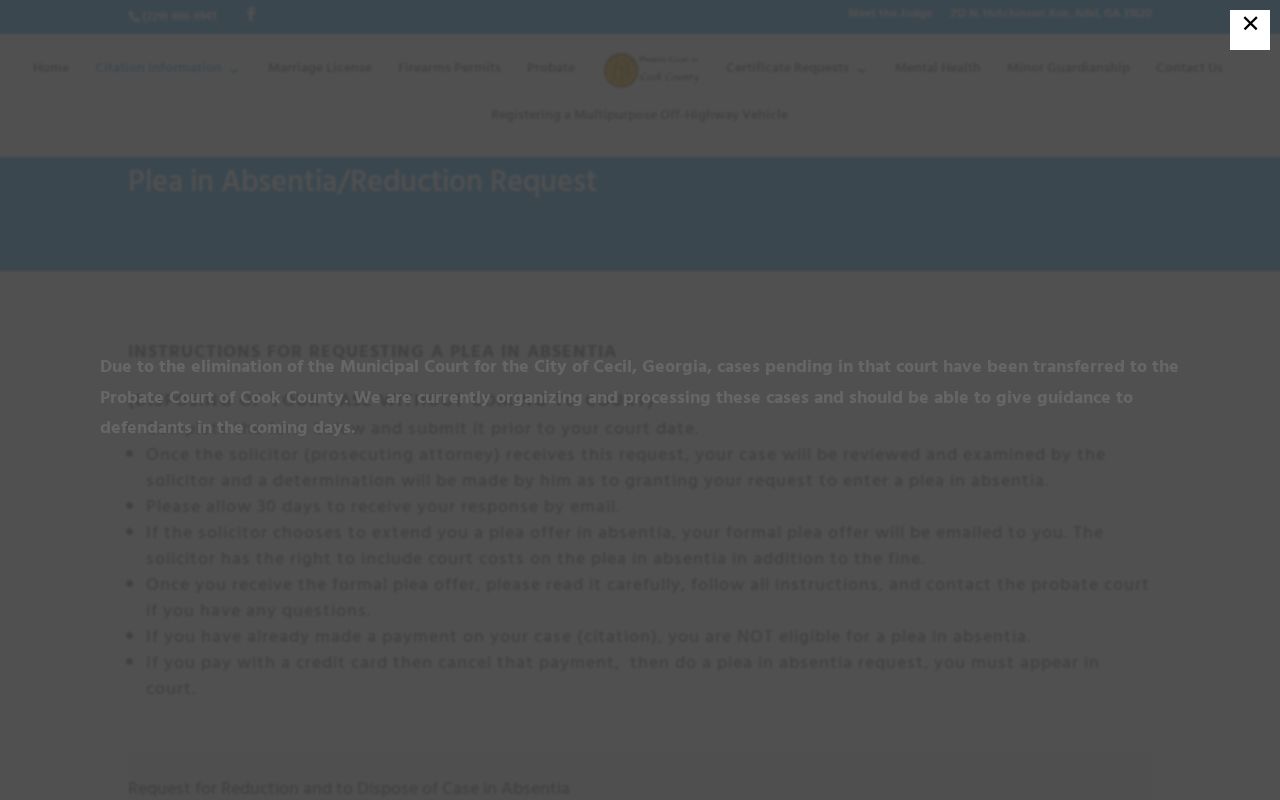Close the announcement overlay with the X
1280x800 pixels.
1250,29
